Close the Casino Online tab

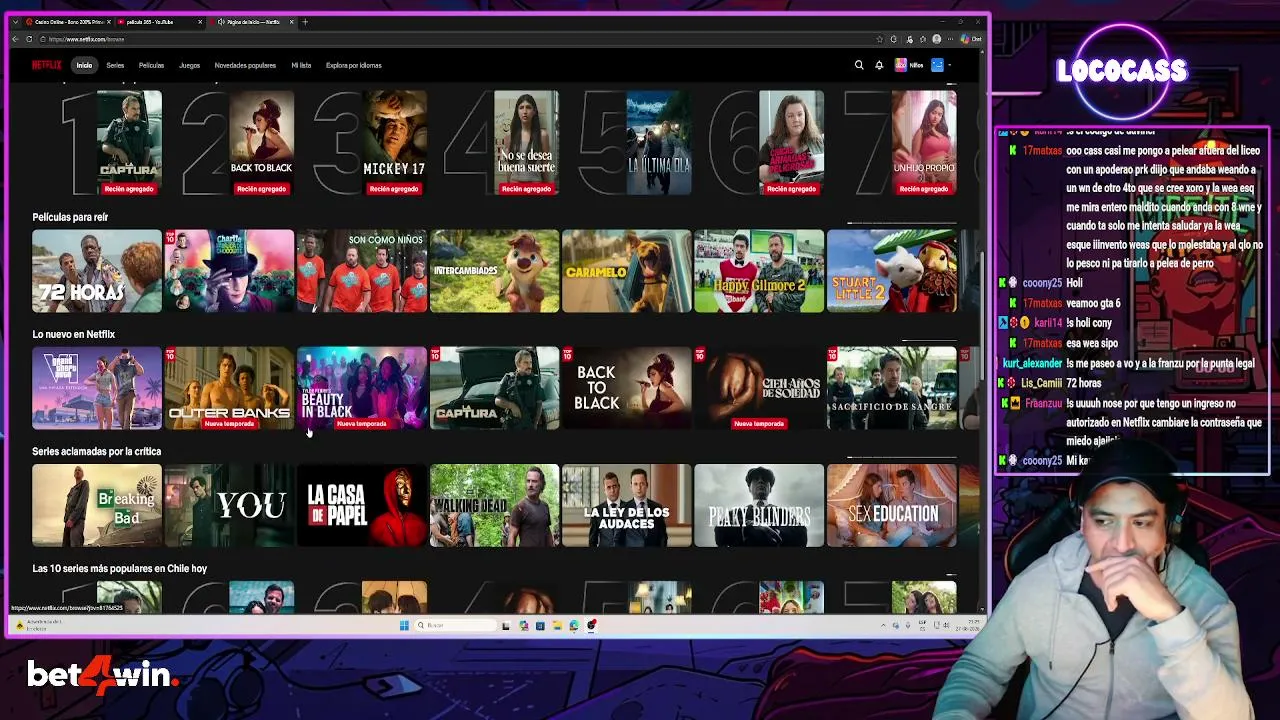tap(107, 22)
